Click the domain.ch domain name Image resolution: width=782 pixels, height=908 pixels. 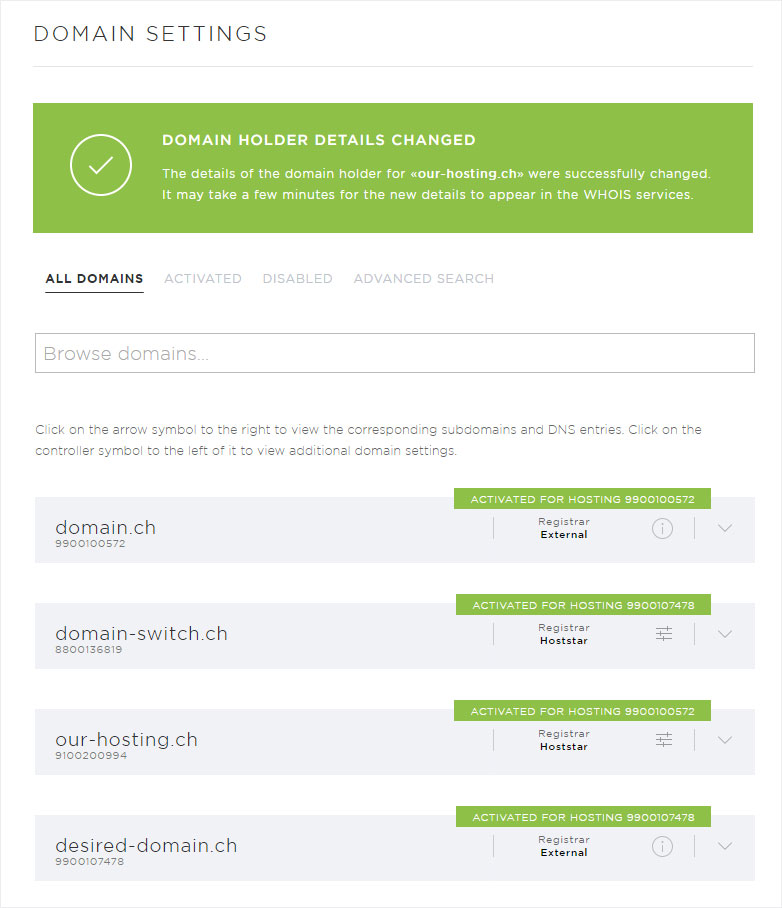click(x=105, y=527)
